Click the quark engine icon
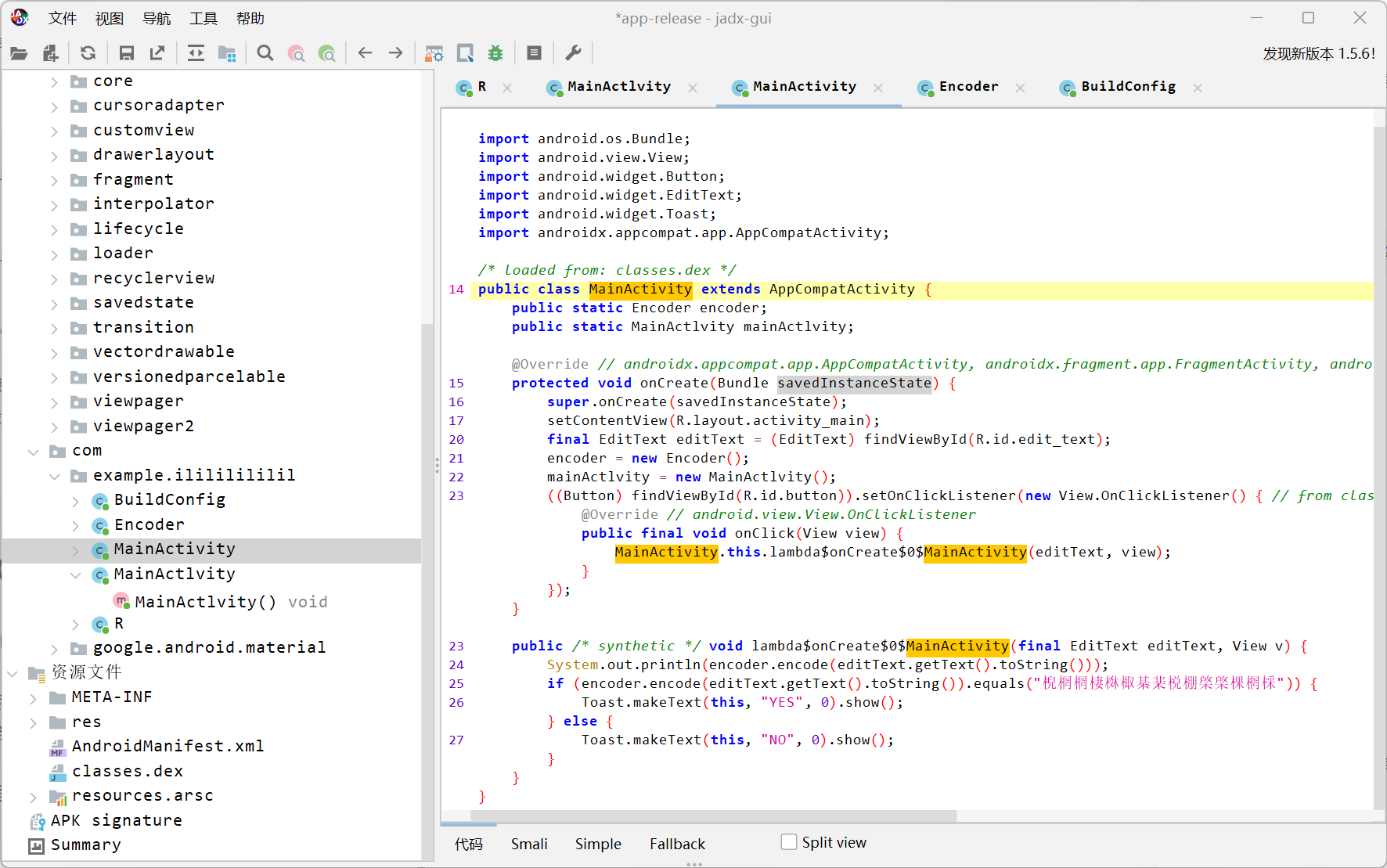This screenshot has width=1387, height=868. [x=465, y=53]
